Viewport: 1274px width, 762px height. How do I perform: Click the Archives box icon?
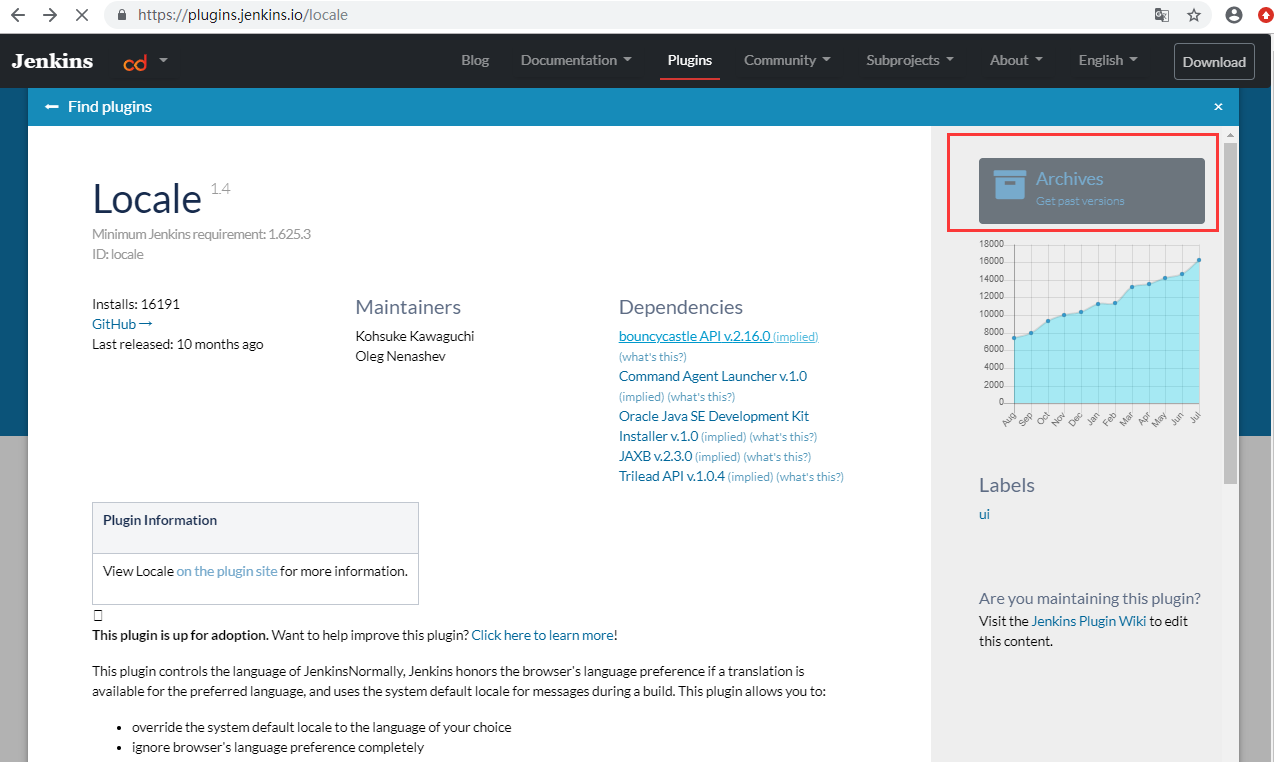1009,185
